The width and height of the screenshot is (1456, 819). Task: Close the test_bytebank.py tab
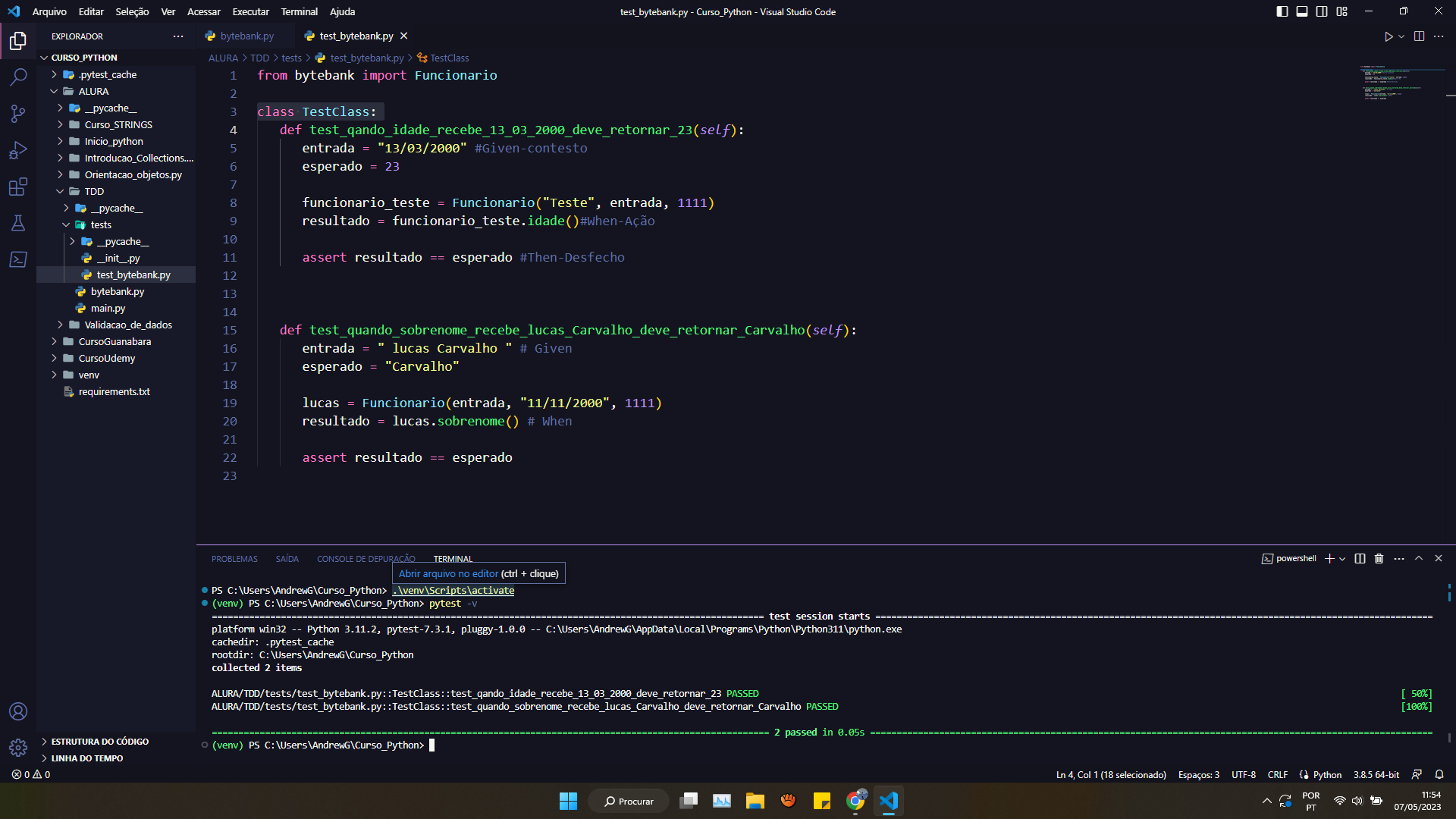[404, 36]
